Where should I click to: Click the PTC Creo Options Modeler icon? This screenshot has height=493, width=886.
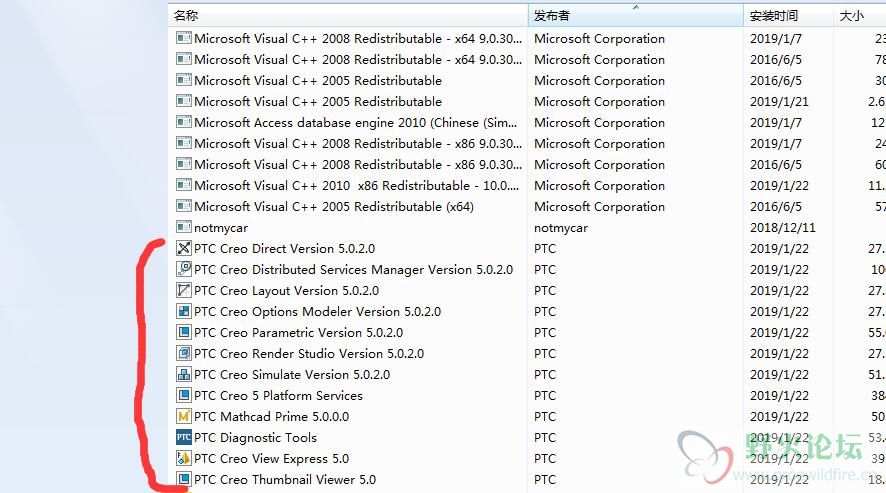click(x=184, y=311)
